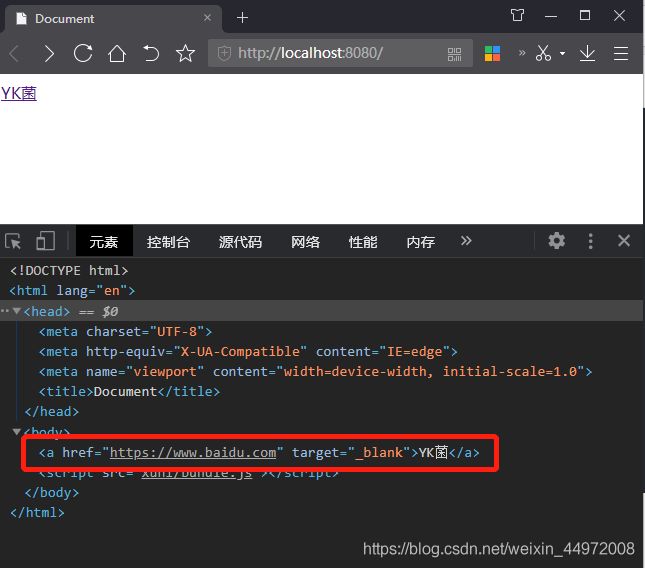
Task: Open the QR code icon in address bar
Action: click(454, 54)
